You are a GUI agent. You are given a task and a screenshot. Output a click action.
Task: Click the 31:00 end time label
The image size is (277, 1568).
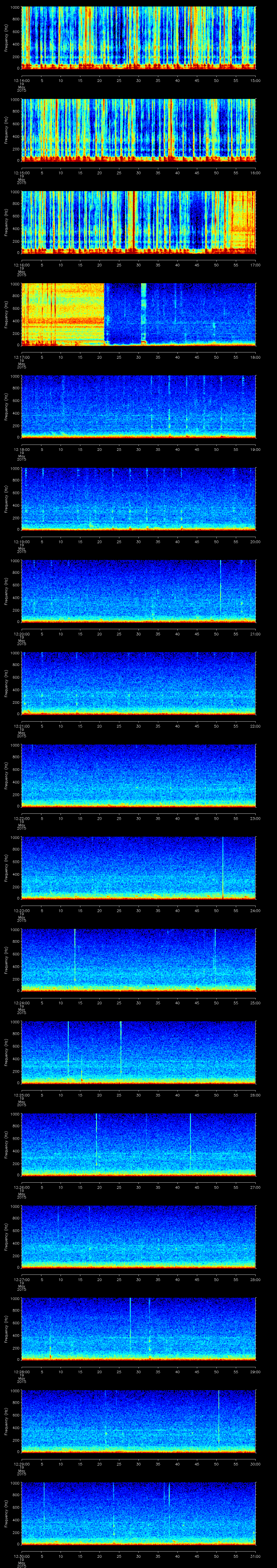coord(256,1556)
